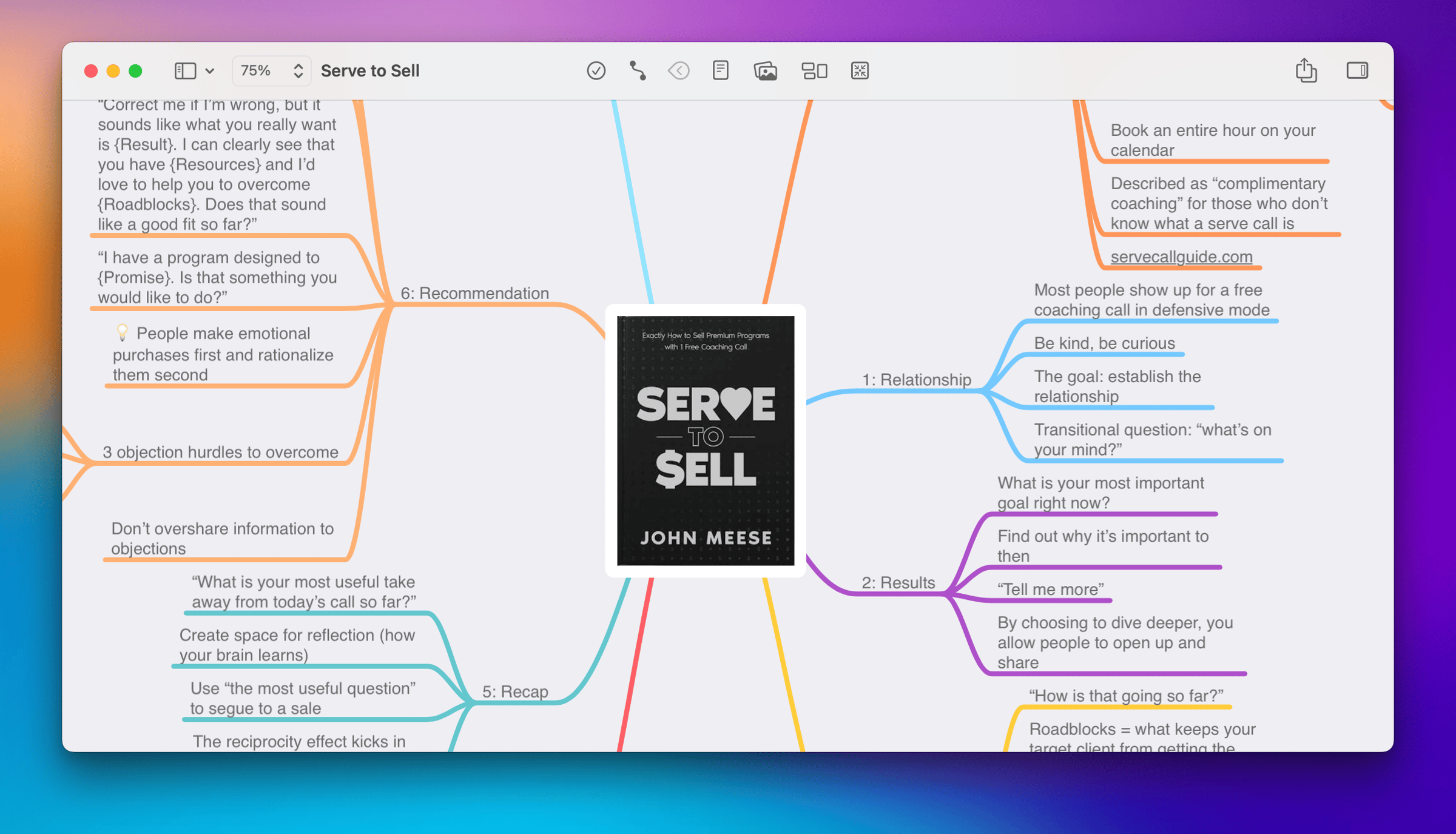This screenshot has width=1456, height=834.
Task: Click the task checkmark circle icon
Action: coord(596,71)
